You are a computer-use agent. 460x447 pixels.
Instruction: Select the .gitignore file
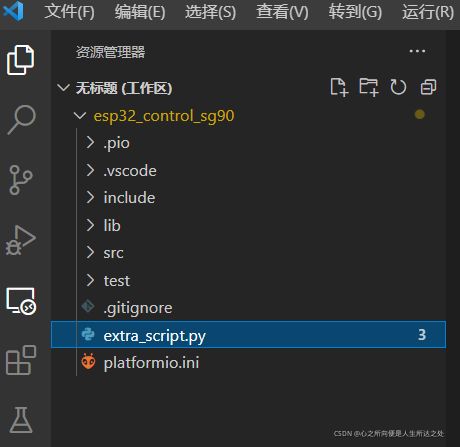point(248,308)
